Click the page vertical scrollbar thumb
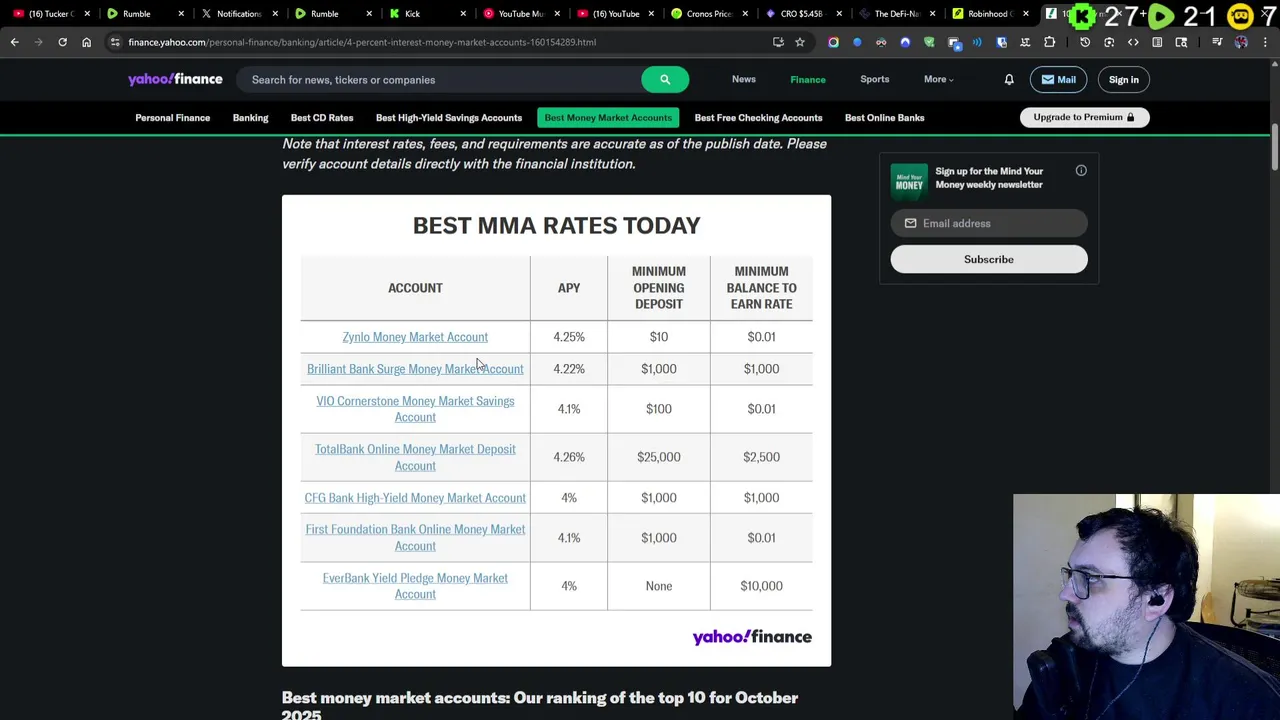1280x720 pixels. pyautogui.click(x=1275, y=147)
